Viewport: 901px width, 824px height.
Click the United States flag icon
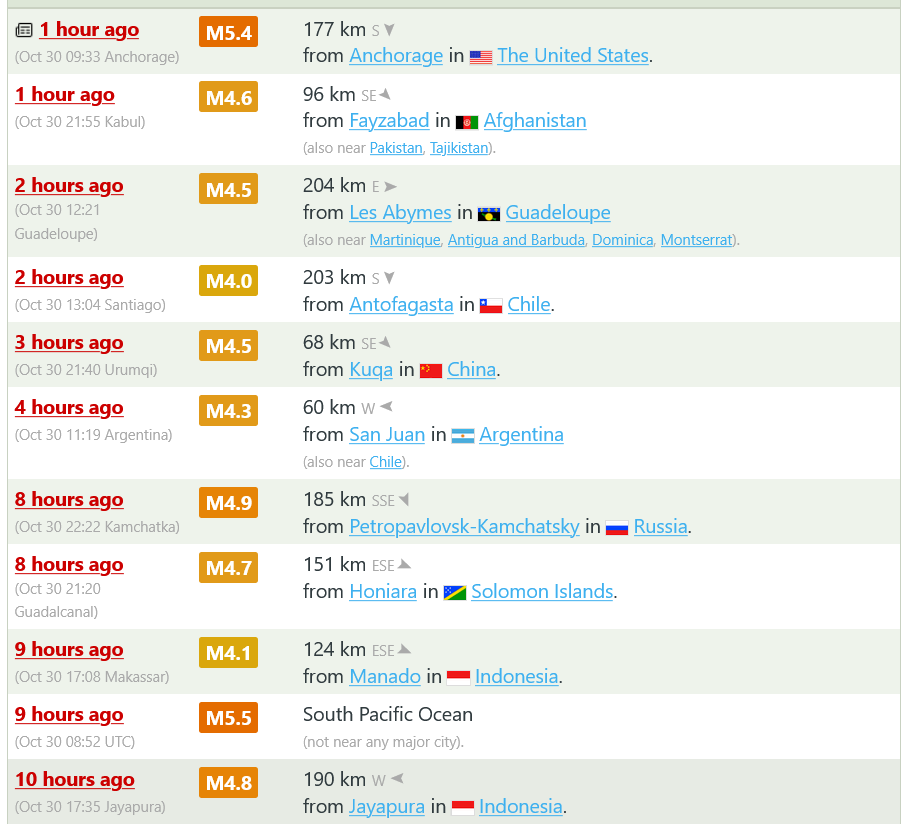481,57
